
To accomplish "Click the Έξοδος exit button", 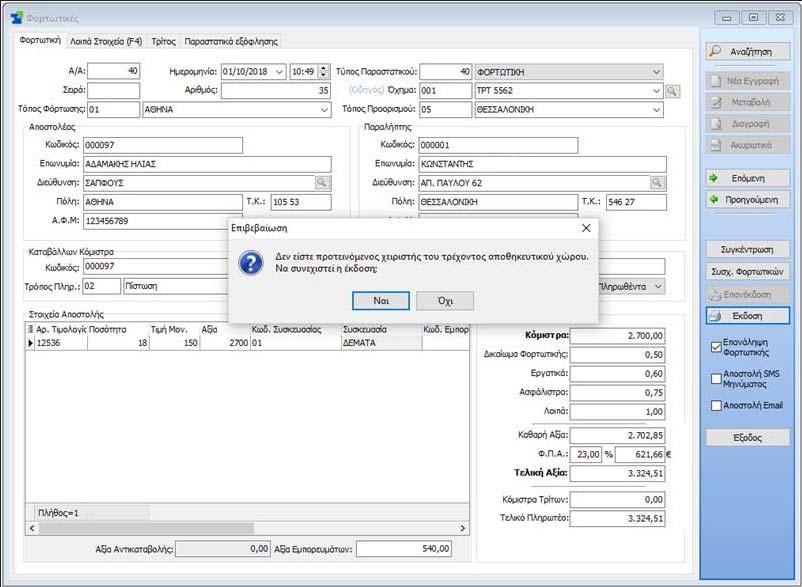I will pos(748,438).
